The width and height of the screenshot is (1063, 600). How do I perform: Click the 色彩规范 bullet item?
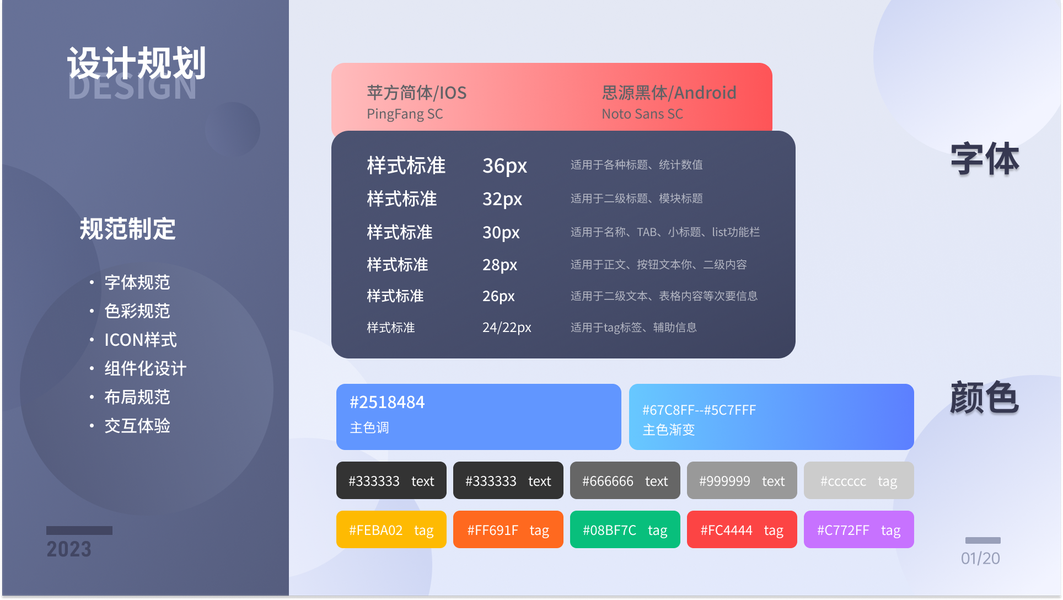point(137,311)
